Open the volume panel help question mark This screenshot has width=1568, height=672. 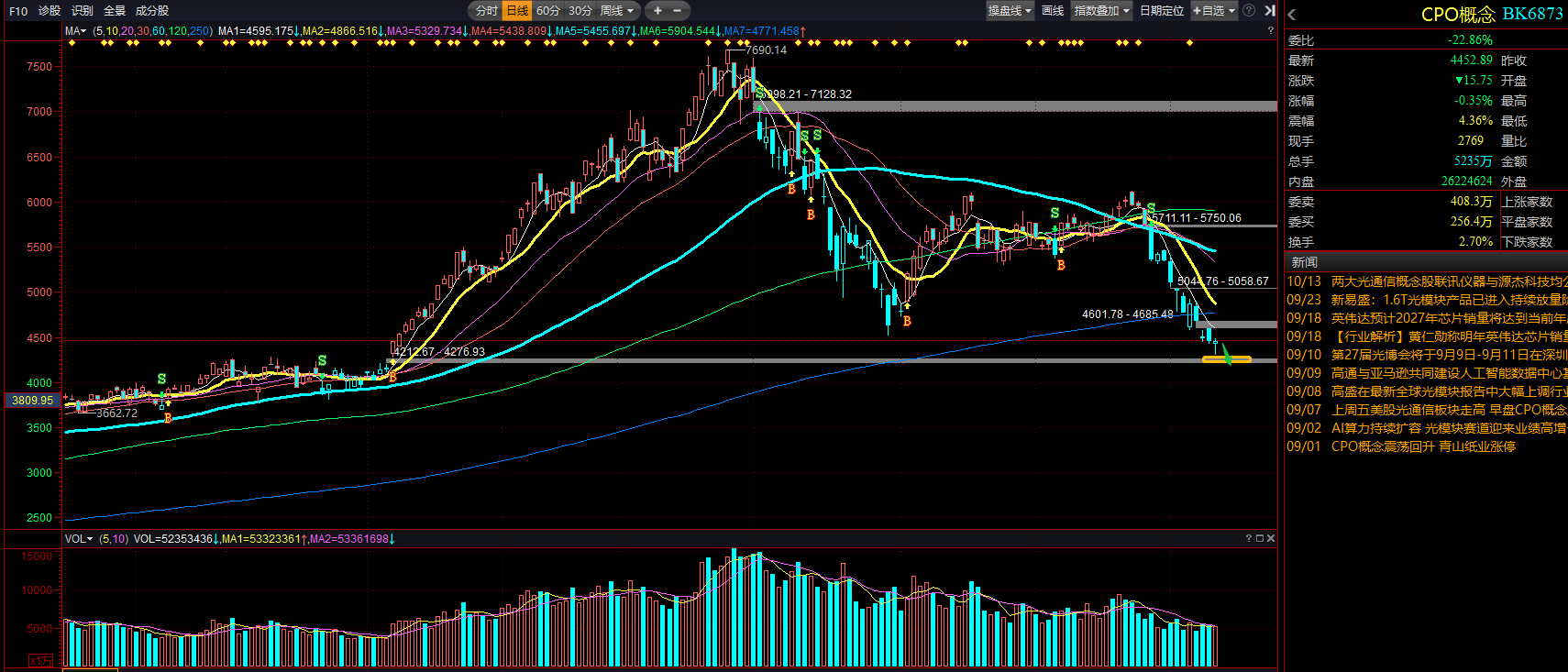pos(1248,538)
